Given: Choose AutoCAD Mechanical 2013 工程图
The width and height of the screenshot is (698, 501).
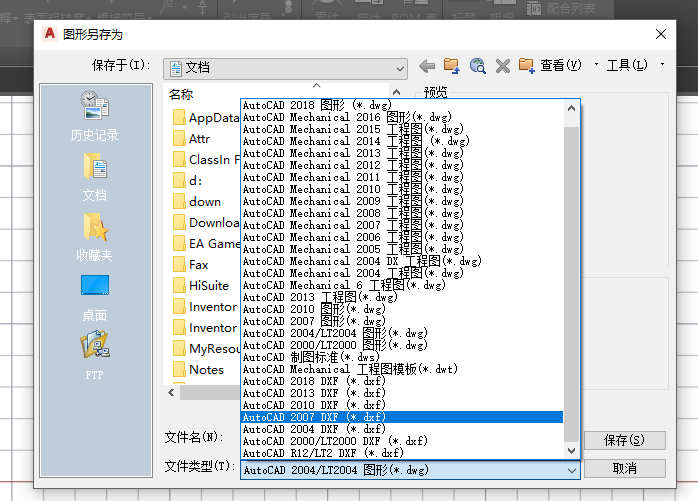Looking at the screenshot, I should click(x=402, y=154).
